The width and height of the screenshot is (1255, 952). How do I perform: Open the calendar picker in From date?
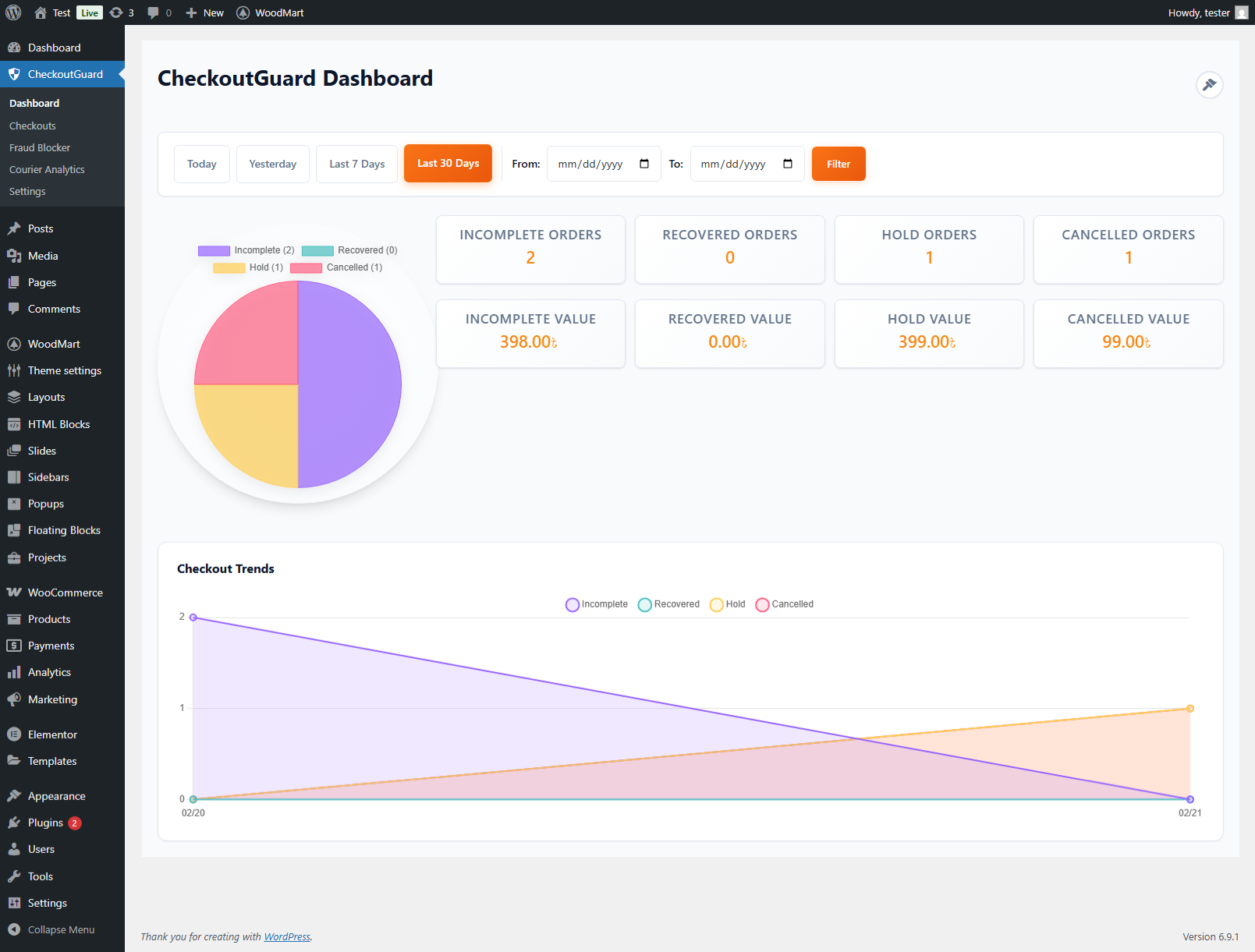(x=644, y=164)
